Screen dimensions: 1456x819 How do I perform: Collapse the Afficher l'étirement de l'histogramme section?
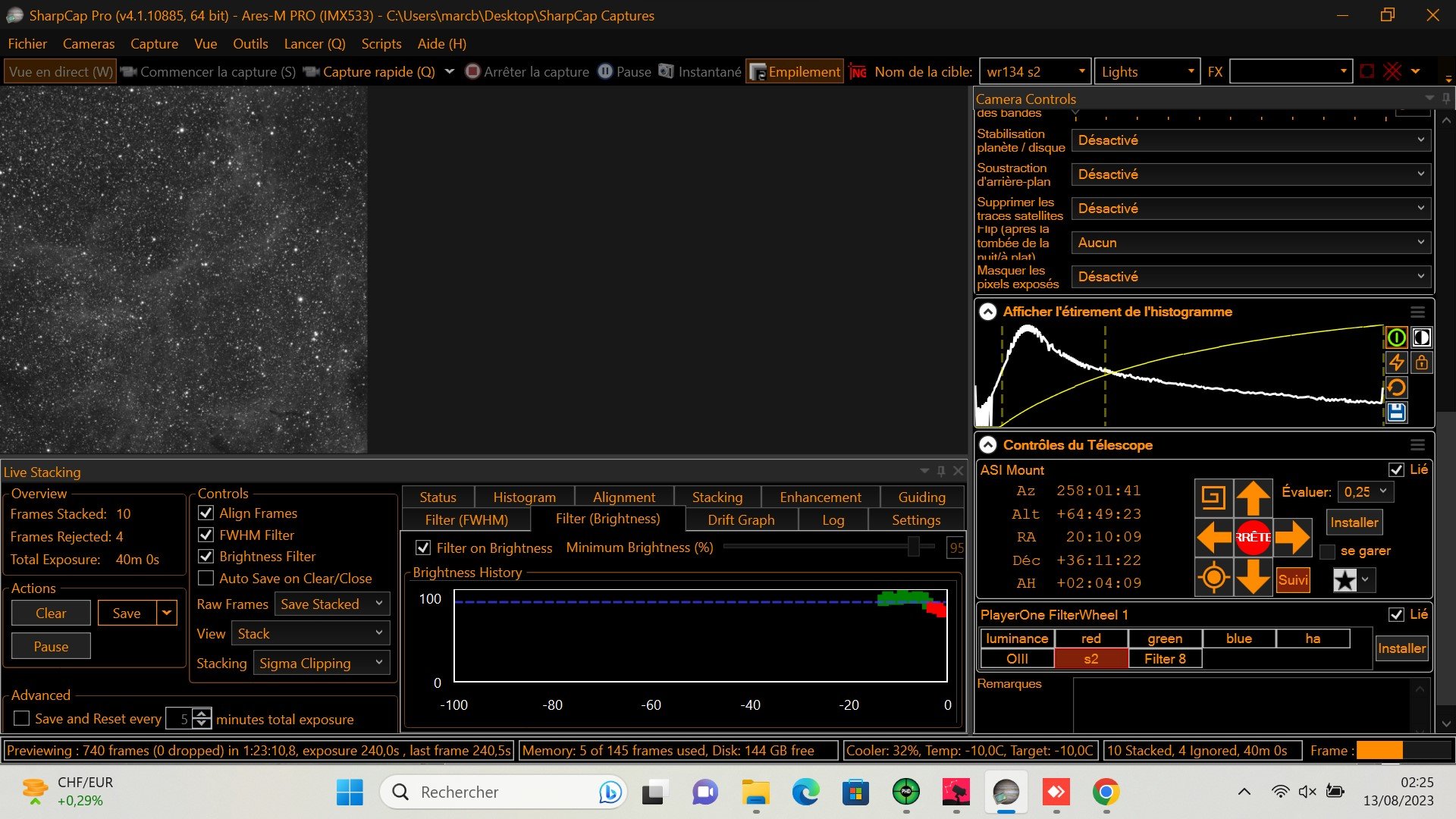987,312
